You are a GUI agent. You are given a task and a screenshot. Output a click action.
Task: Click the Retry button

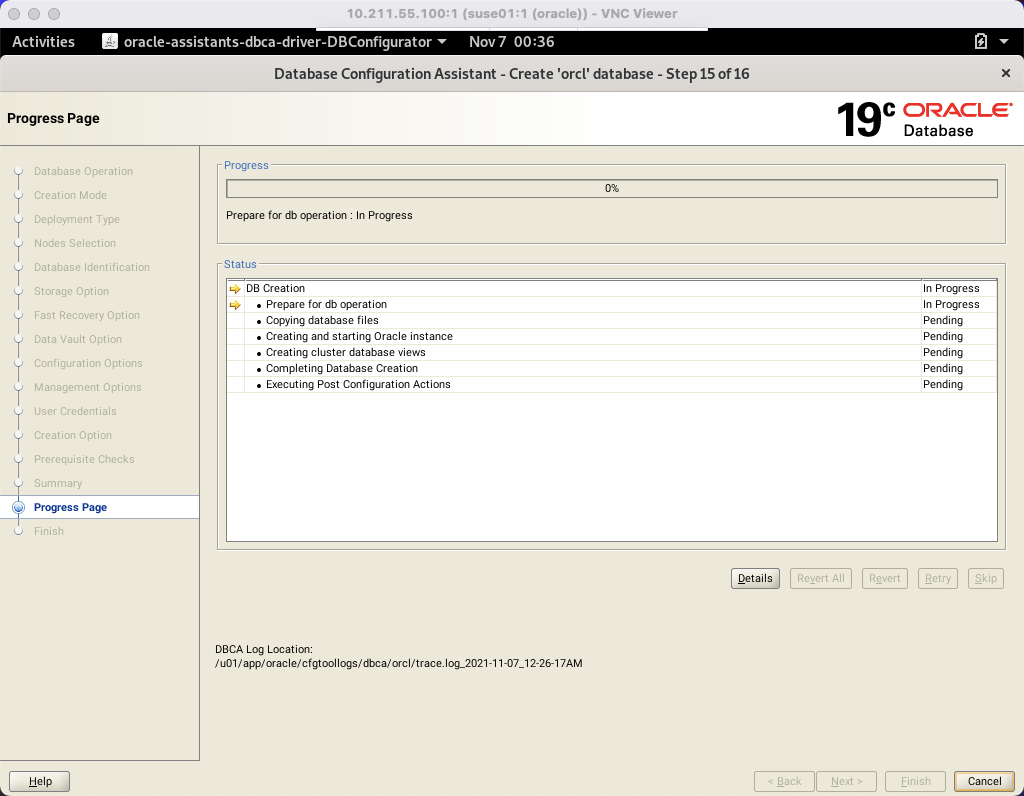click(x=937, y=579)
